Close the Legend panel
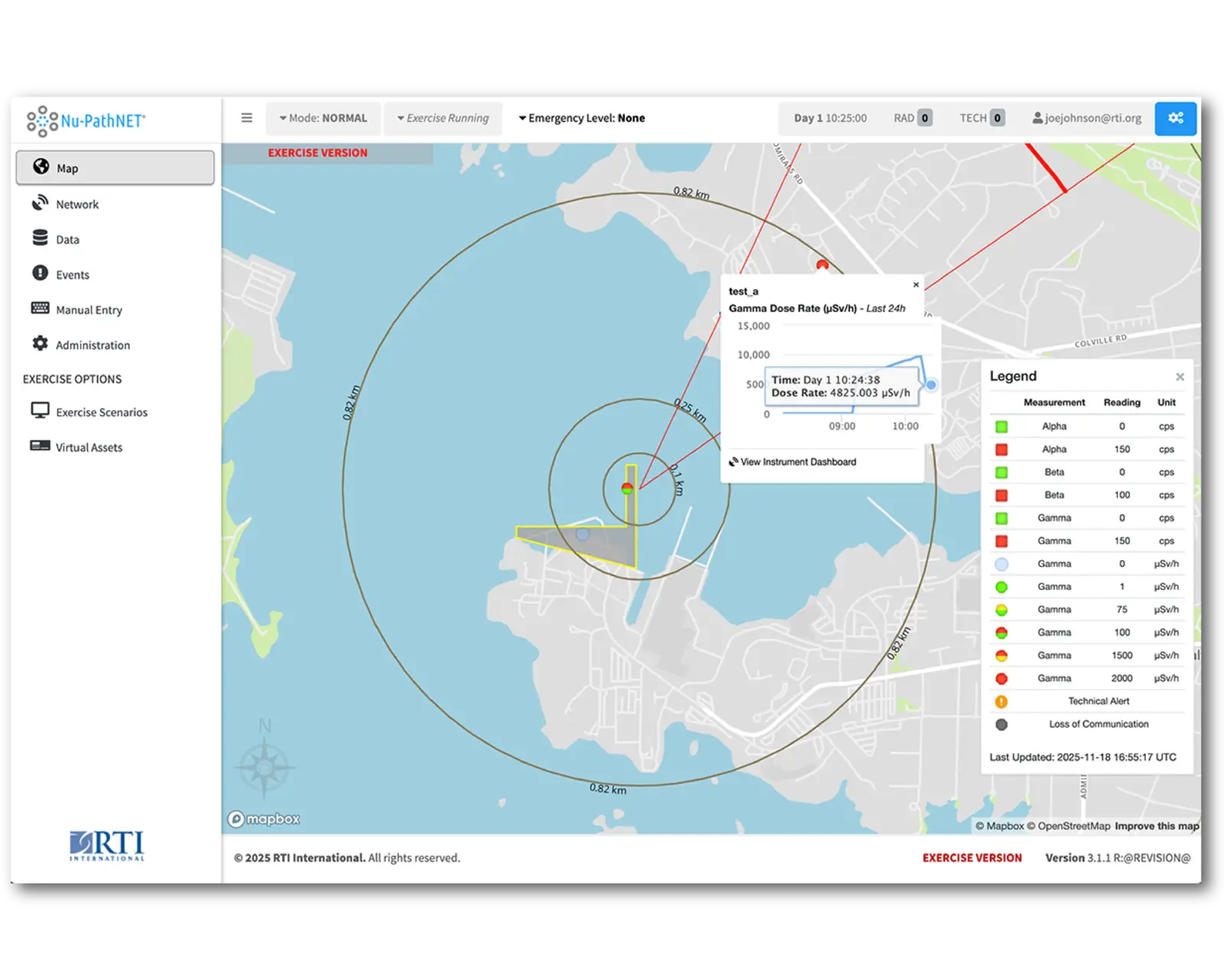This screenshot has width=1224, height=980. pos(1180,376)
